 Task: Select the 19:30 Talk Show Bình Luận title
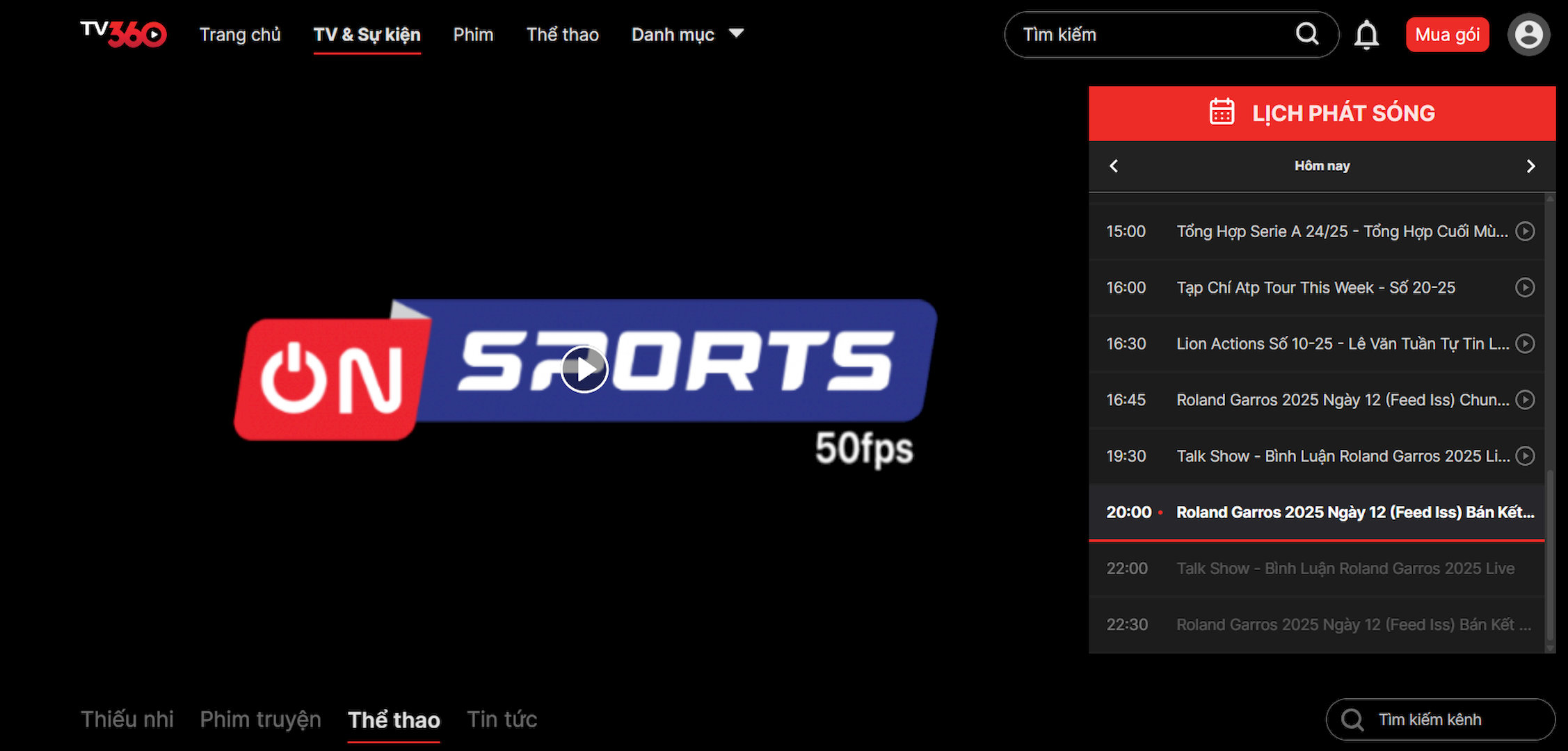pyautogui.click(x=1343, y=456)
